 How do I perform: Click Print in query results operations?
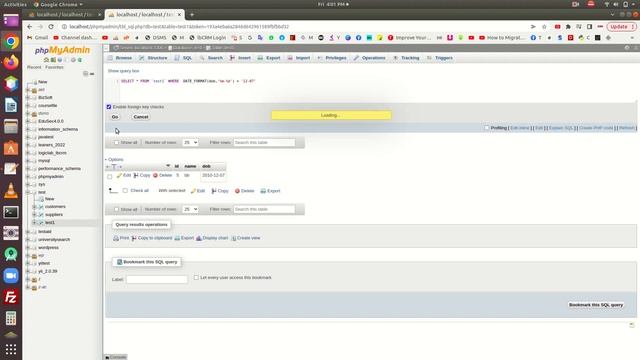coord(121,238)
